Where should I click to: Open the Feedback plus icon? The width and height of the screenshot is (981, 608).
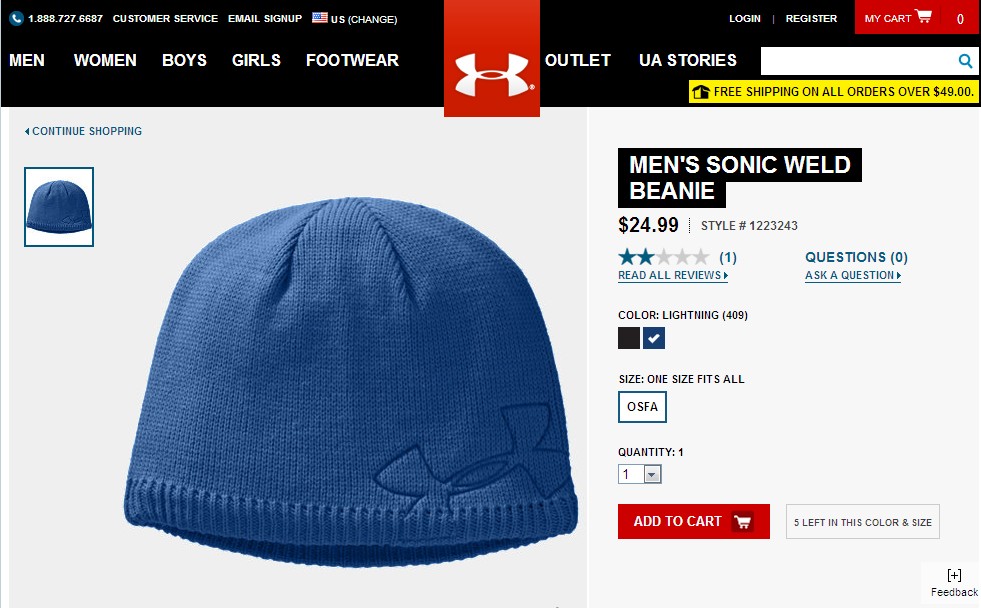[954, 575]
